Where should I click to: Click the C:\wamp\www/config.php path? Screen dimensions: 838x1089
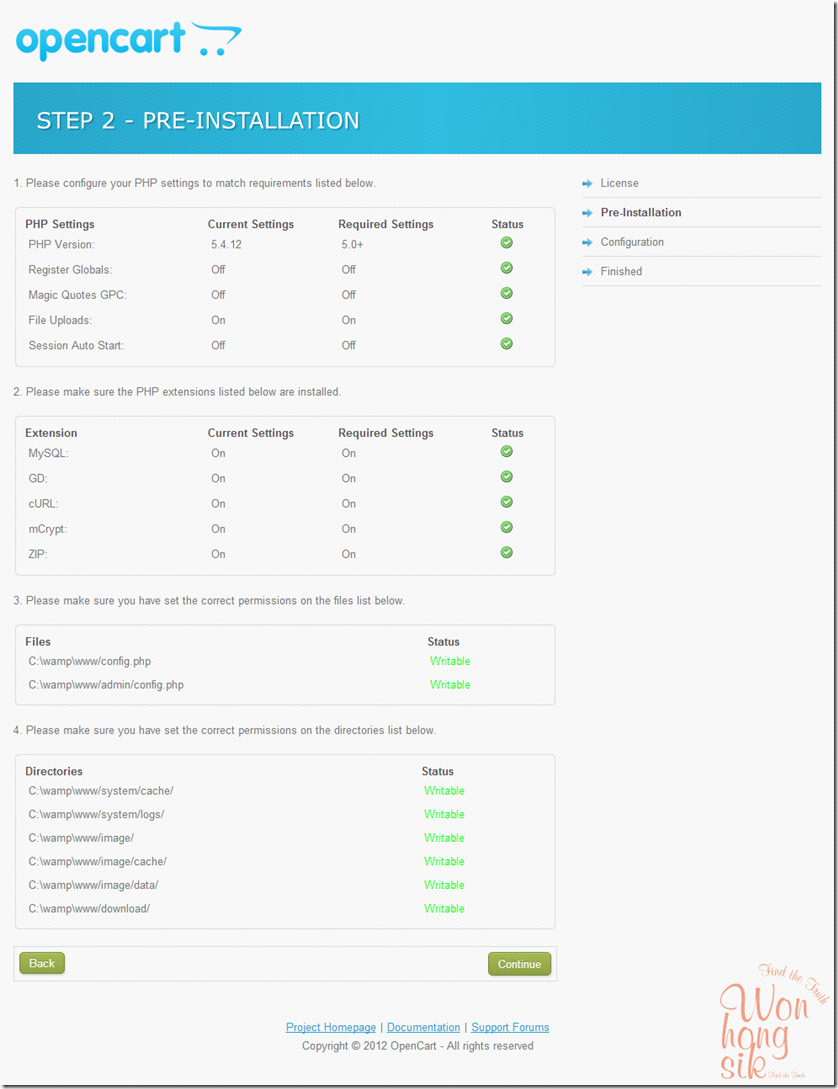coord(90,661)
